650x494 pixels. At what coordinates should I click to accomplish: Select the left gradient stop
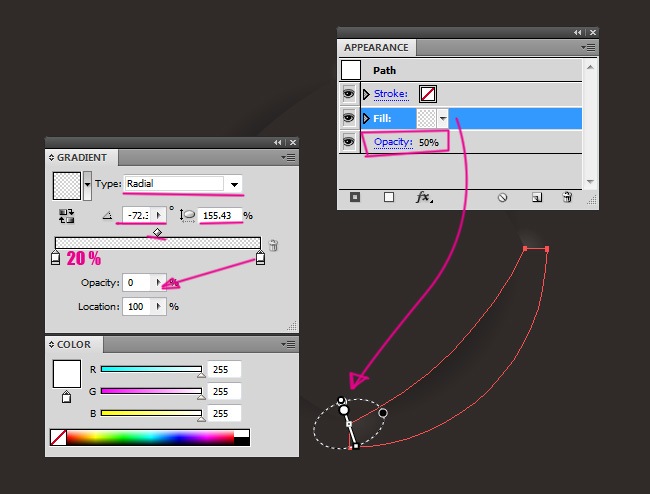[56, 257]
